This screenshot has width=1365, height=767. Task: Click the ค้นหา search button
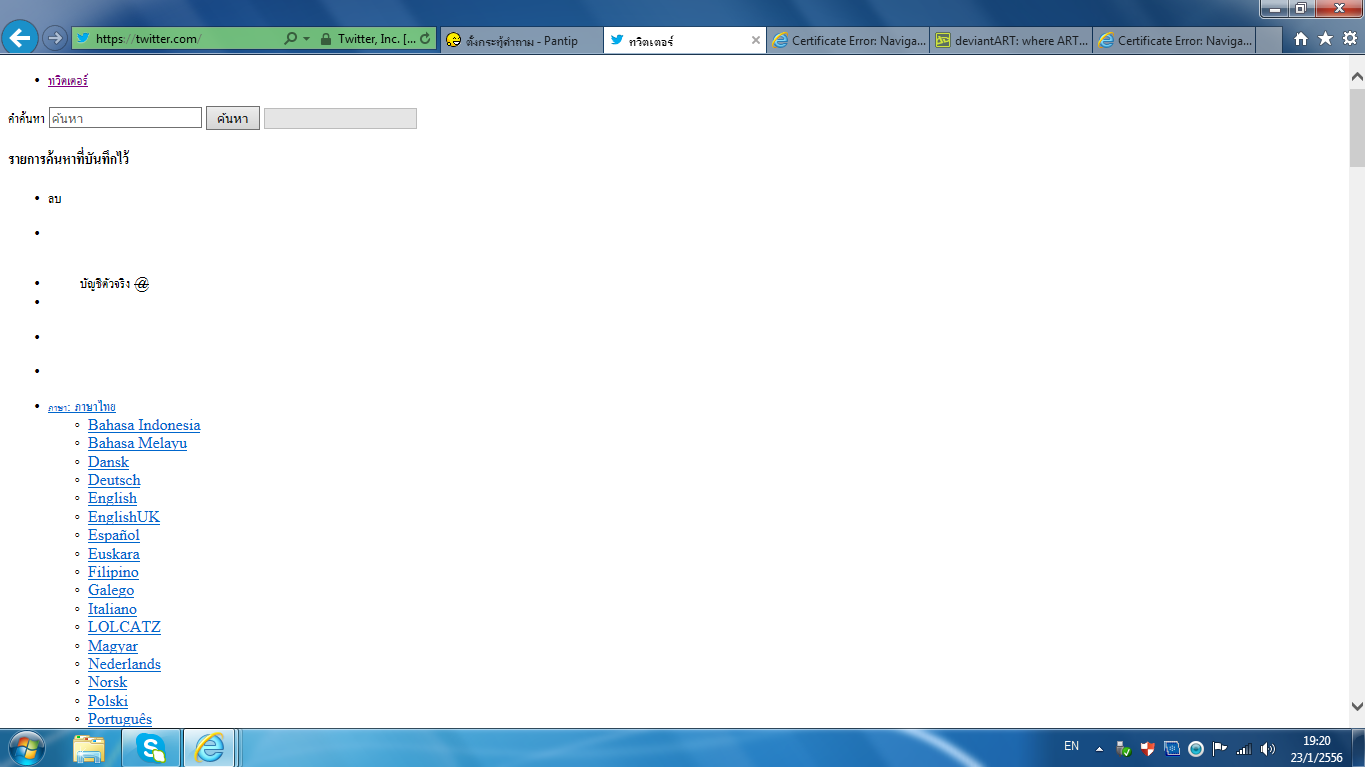233,118
